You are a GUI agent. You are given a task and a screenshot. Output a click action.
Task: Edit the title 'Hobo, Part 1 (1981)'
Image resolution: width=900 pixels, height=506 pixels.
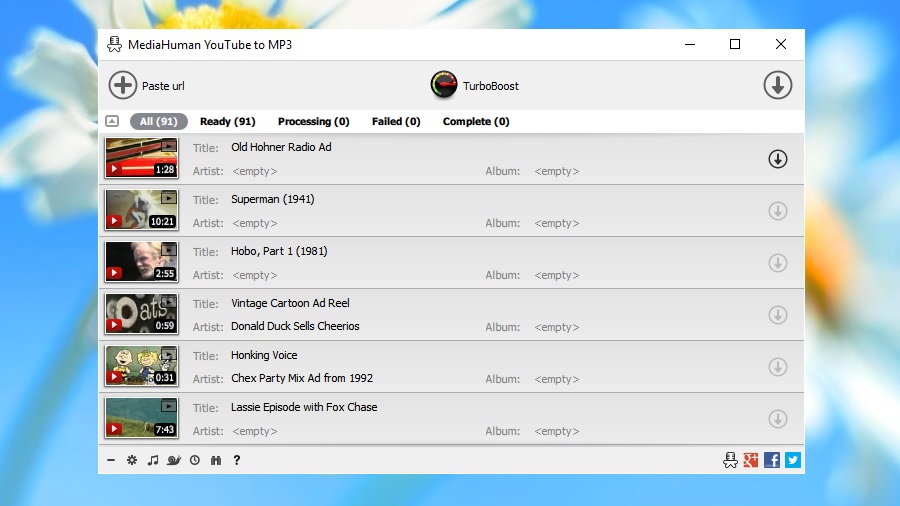[x=279, y=251]
